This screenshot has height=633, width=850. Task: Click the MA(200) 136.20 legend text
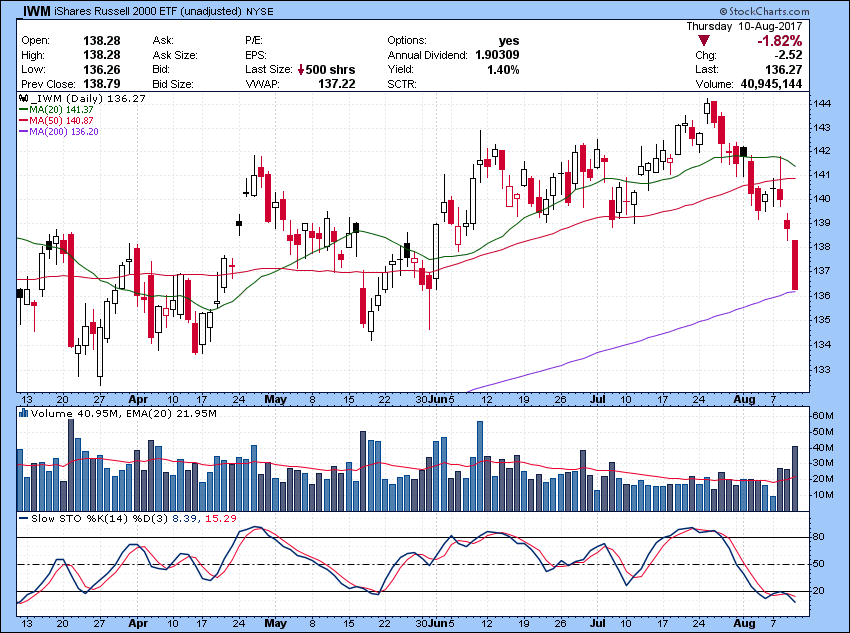click(x=64, y=132)
